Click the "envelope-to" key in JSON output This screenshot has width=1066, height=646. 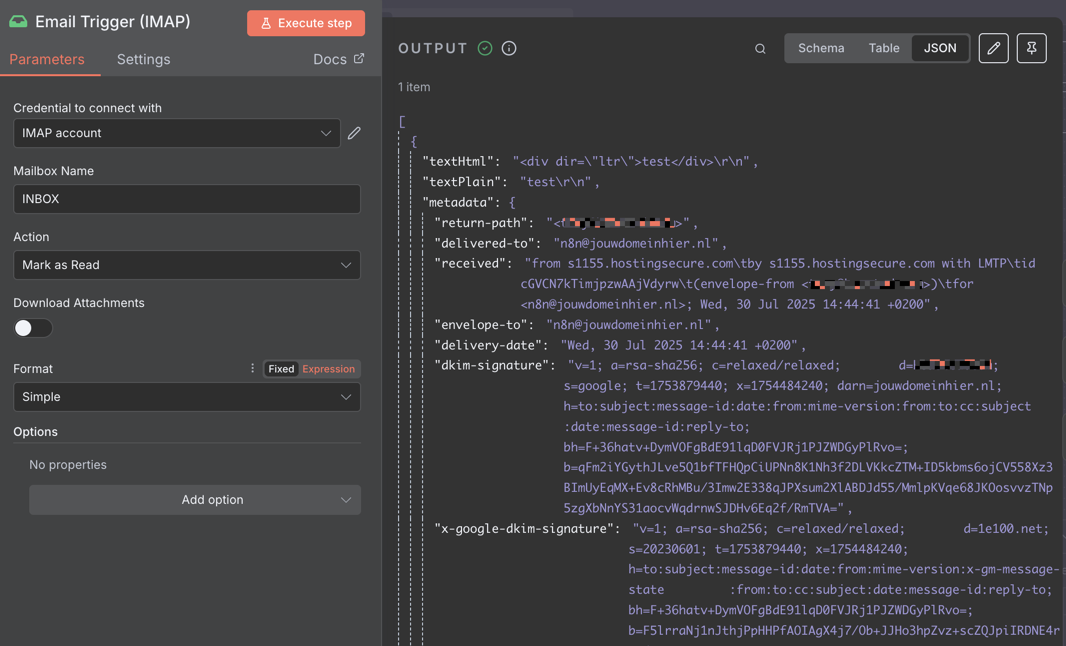[x=481, y=324]
